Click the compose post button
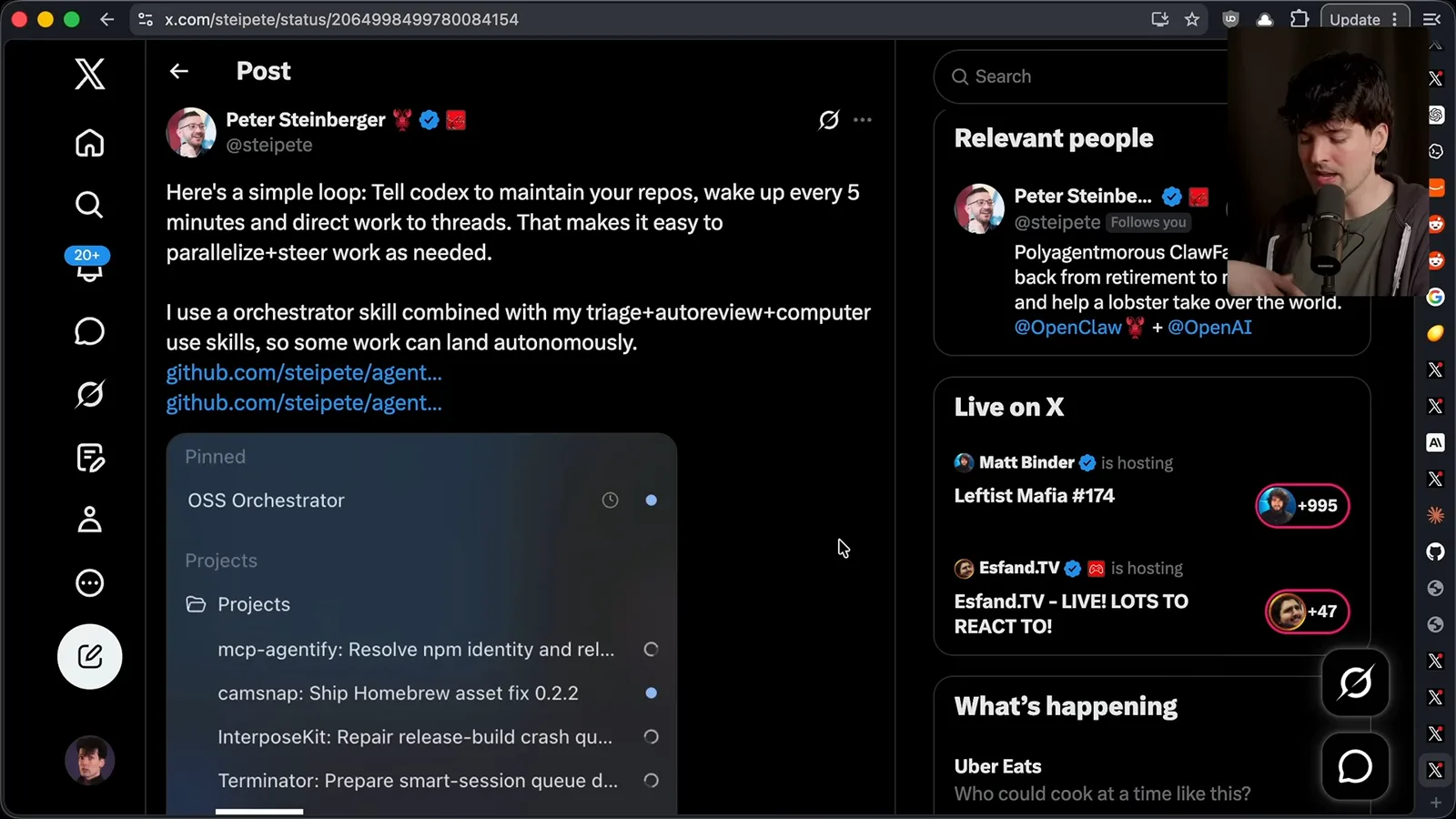The width and height of the screenshot is (1456, 819). pos(89,656)
